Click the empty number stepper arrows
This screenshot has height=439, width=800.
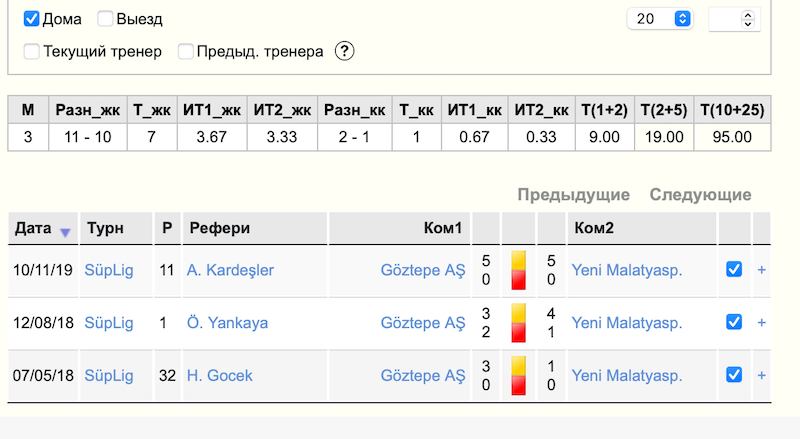pyautogui.click(x=747, y=19)
